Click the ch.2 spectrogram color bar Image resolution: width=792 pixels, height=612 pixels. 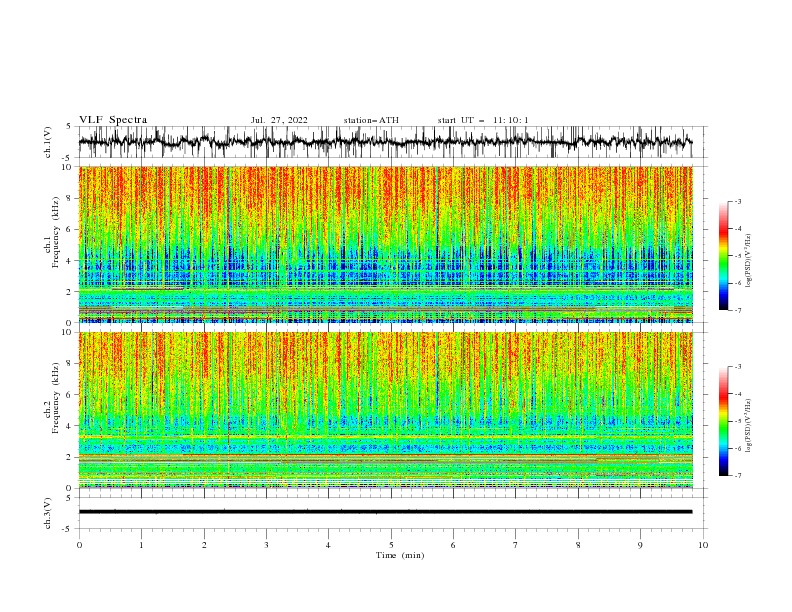pos(723,421)
